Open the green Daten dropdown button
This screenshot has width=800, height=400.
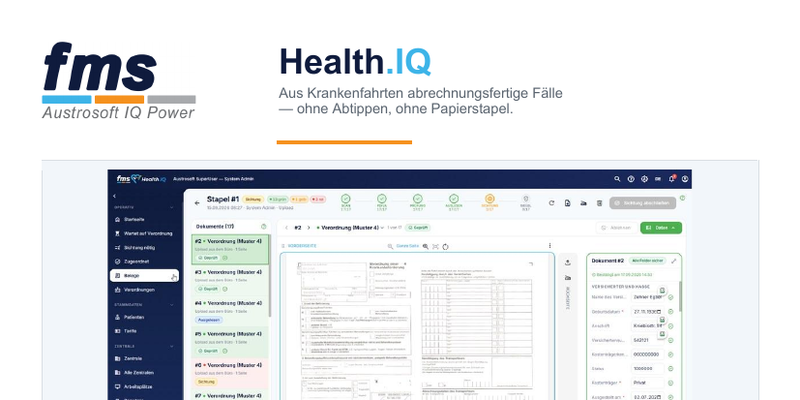tap(661, 228)
